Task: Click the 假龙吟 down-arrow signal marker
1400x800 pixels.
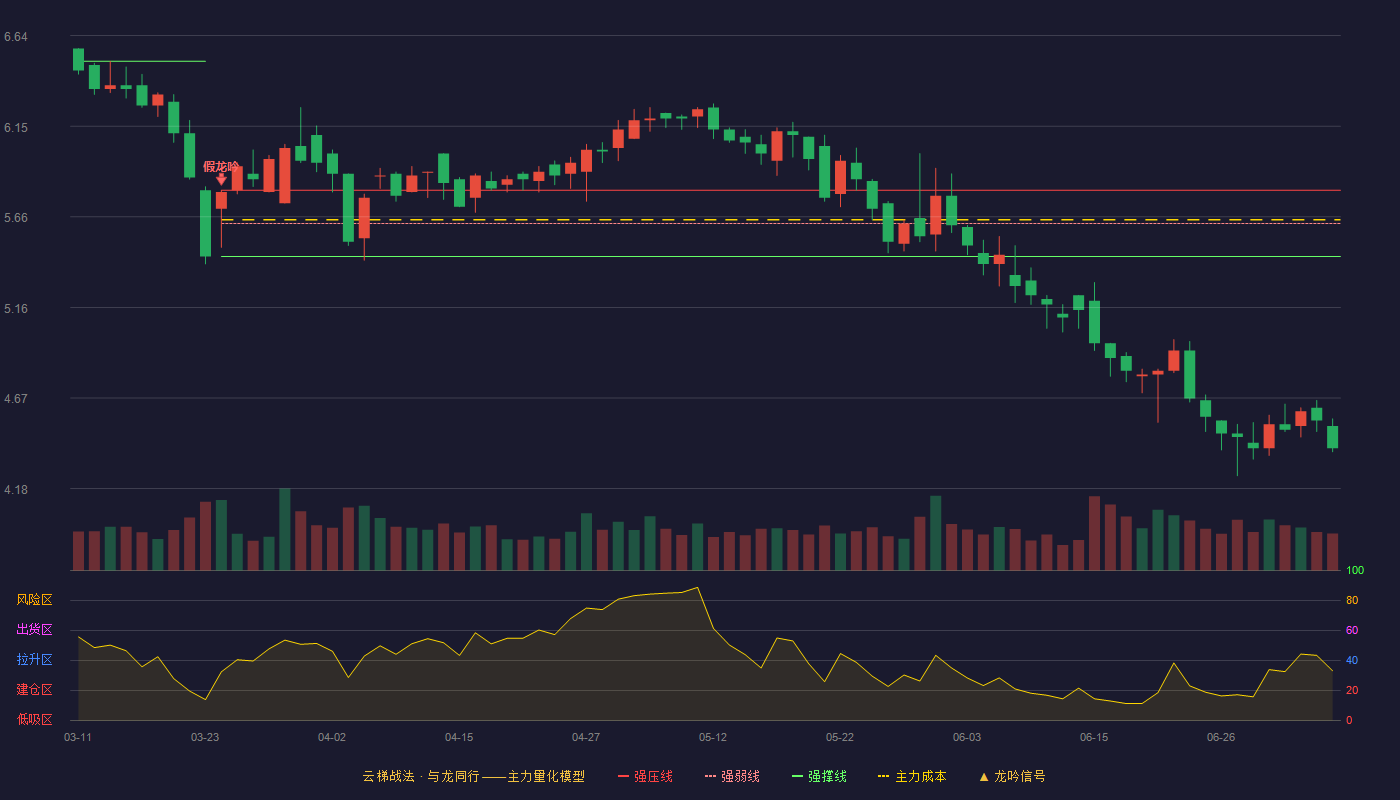Action: tap(221, 179)
